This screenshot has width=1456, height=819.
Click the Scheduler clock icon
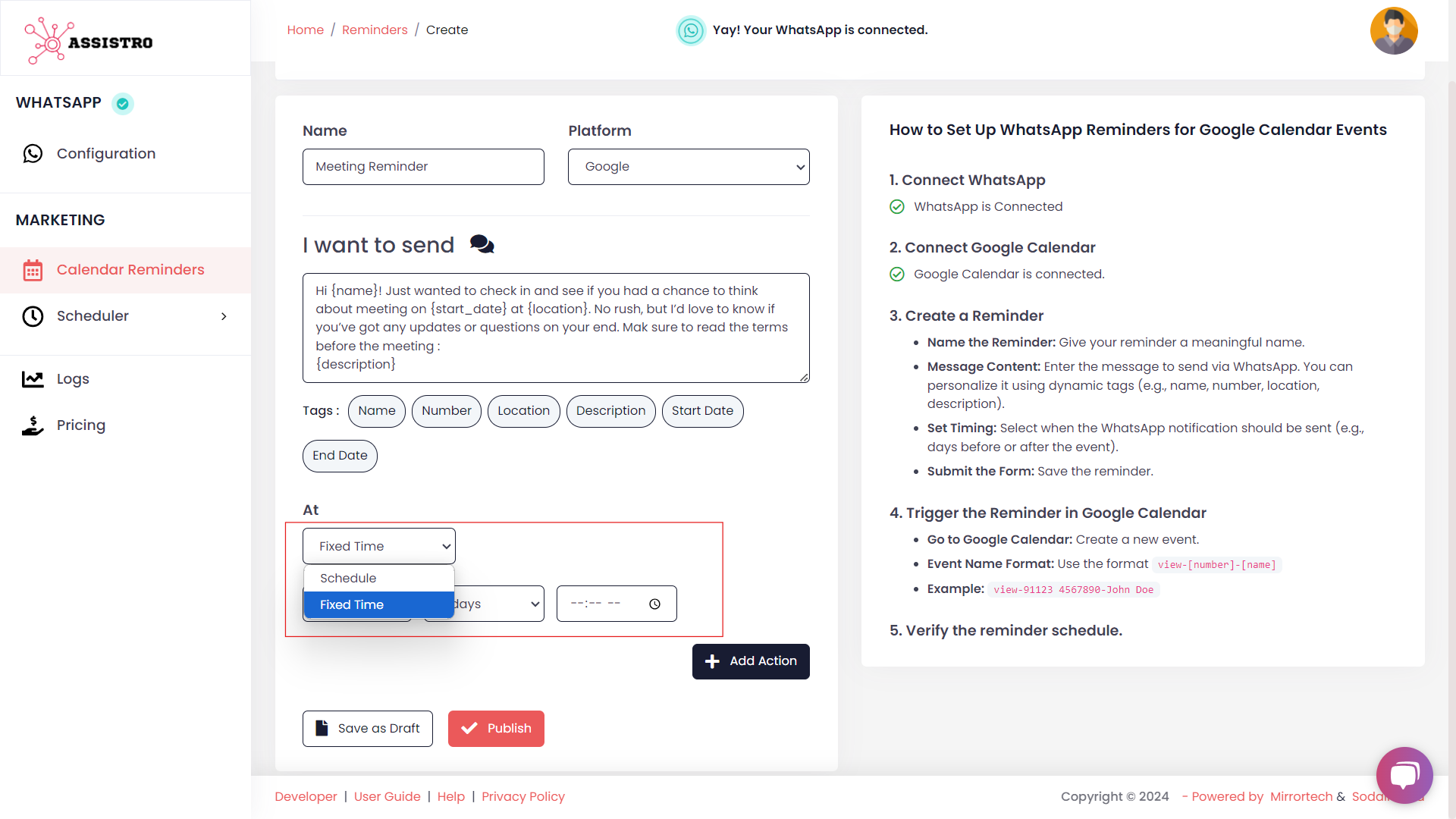point(33,316)
